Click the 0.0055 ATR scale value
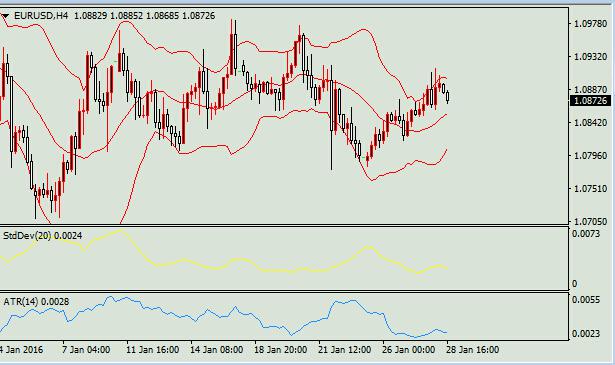Image resolution: width=615 pixels, height=365 pixels. (x=586, y=300)
